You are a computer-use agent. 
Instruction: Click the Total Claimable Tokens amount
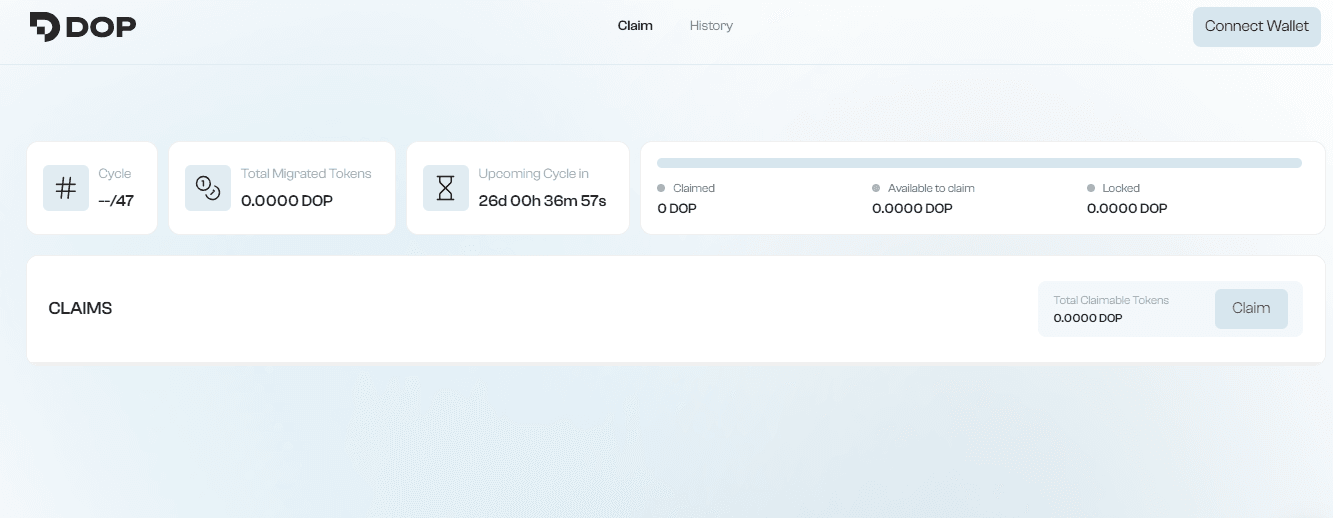point(1088,318)
